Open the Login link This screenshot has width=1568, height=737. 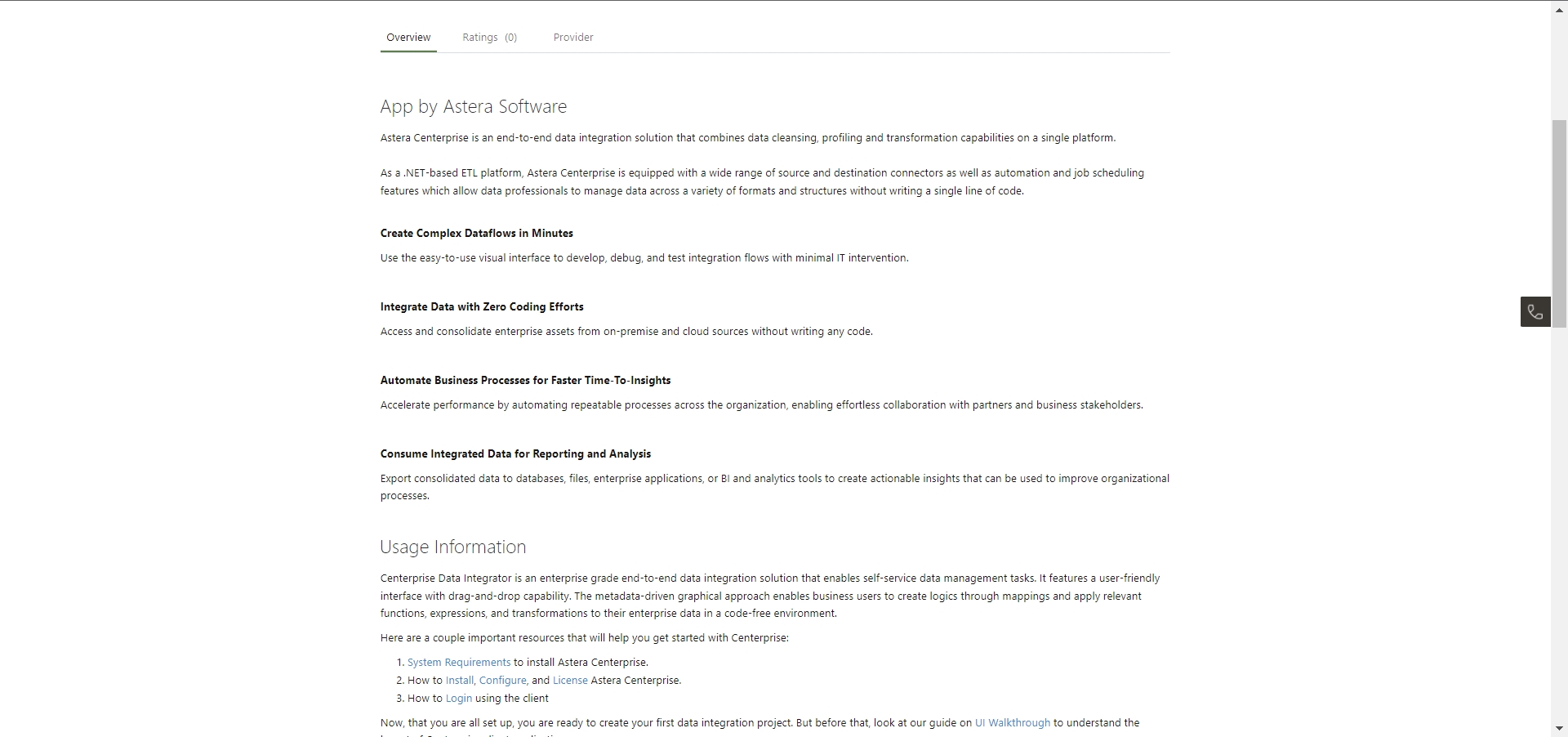[x=458, y=699]
